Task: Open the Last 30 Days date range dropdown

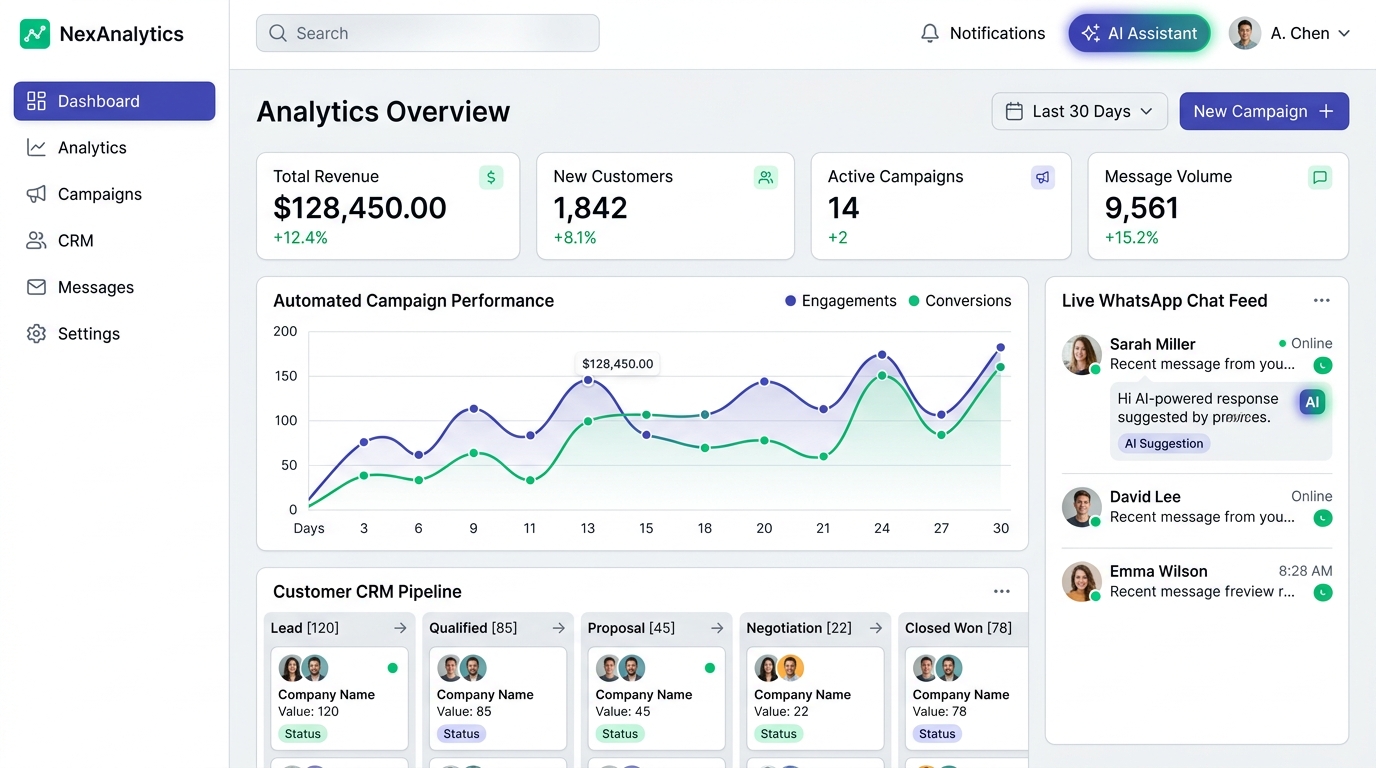Action: 1080,111
